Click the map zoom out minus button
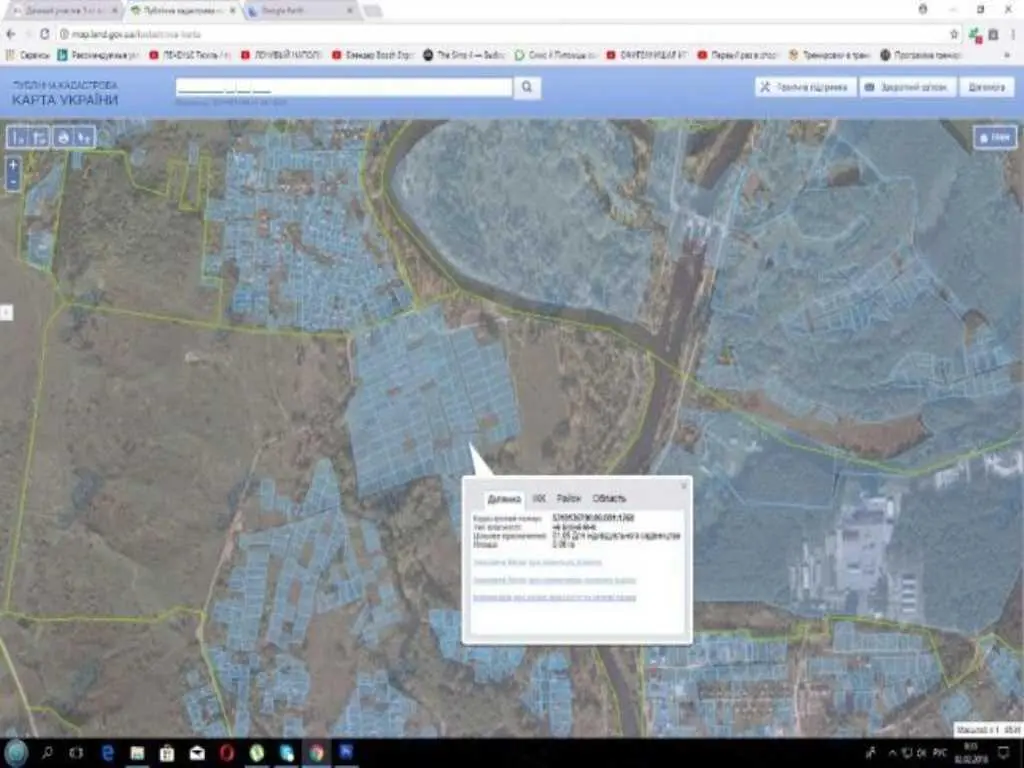1024x768 pixels. click(x=13, y=183)
